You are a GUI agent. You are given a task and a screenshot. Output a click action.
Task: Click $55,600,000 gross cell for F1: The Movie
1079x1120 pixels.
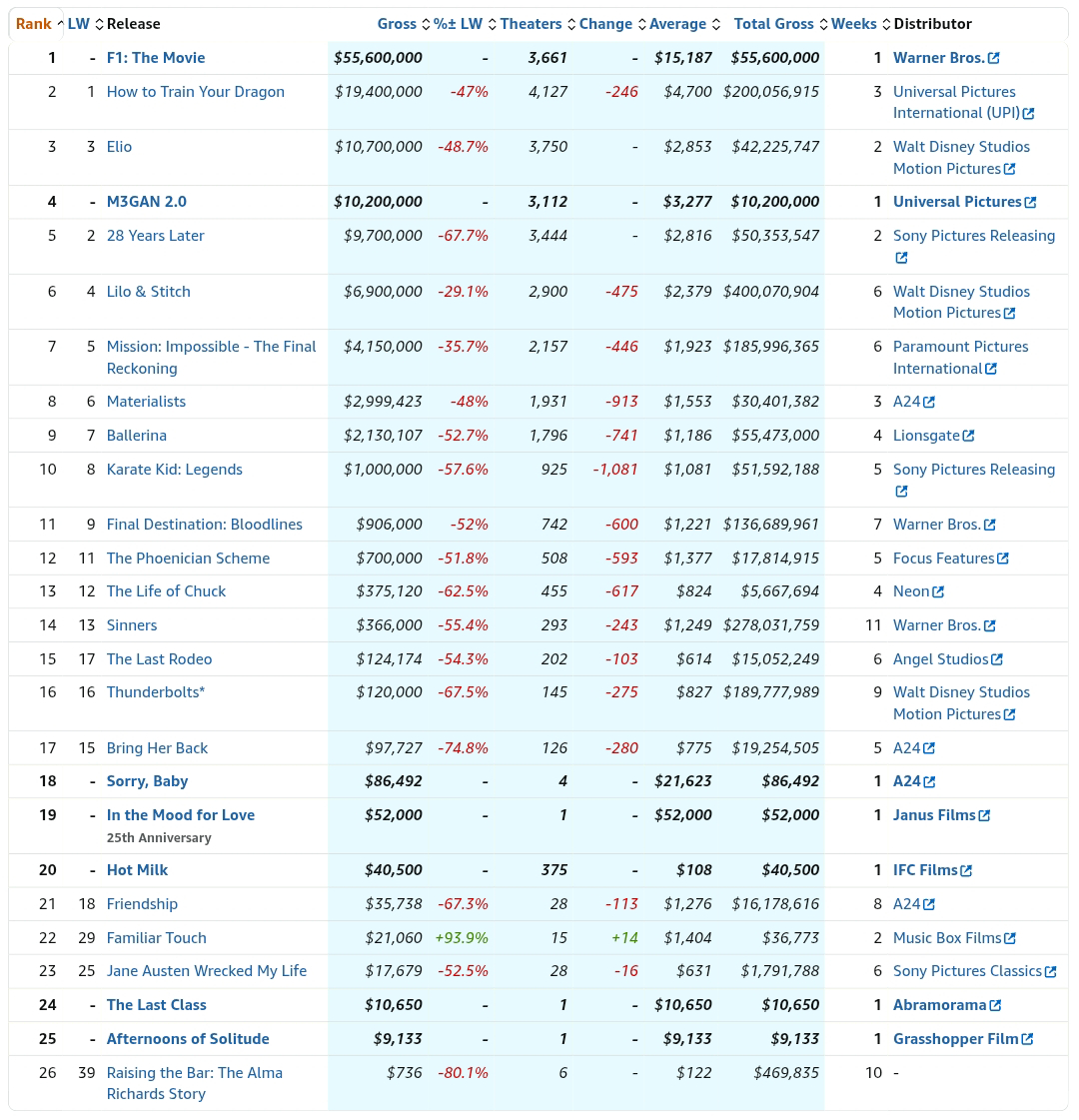tap(378, 59)
